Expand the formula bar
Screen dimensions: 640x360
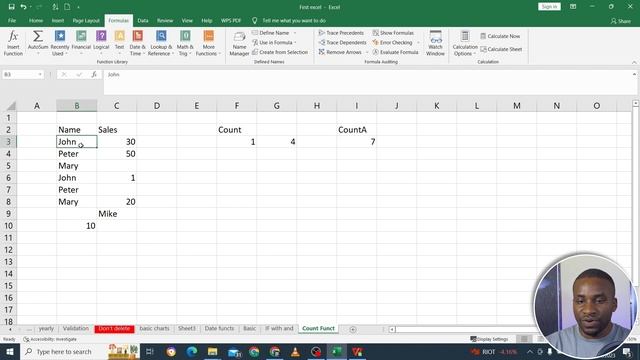coord(634,74)
